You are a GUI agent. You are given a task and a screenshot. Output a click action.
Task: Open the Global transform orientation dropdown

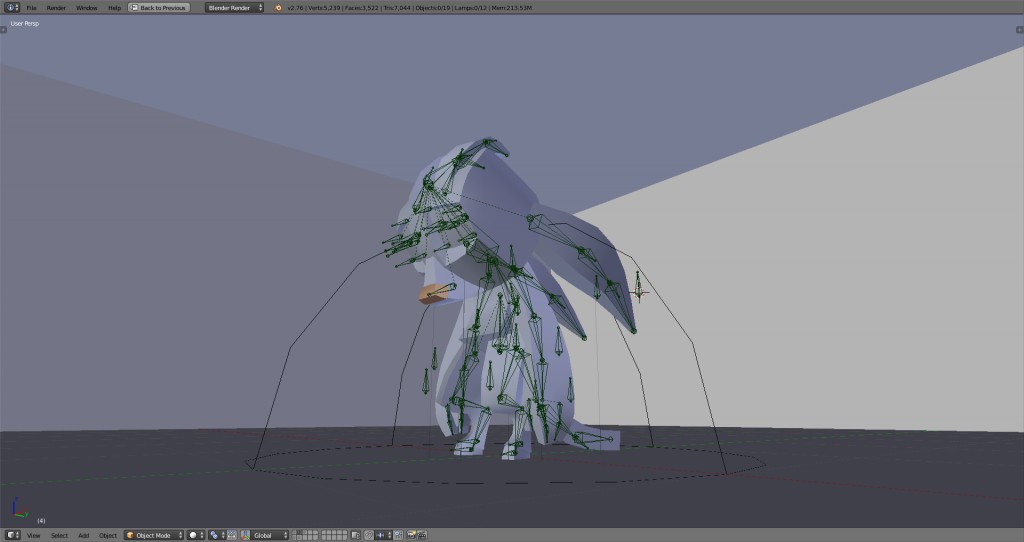tap(268, 535)
